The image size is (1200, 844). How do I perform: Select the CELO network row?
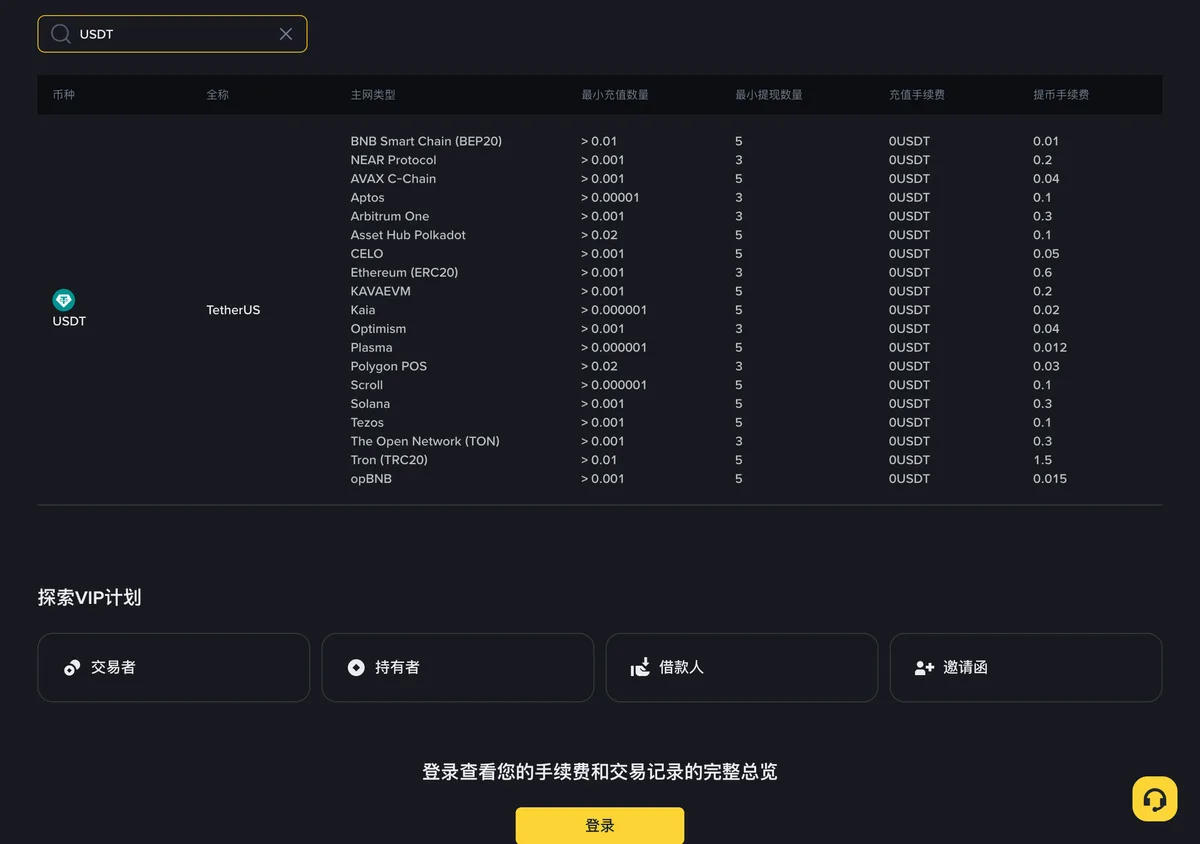[367, 254]
